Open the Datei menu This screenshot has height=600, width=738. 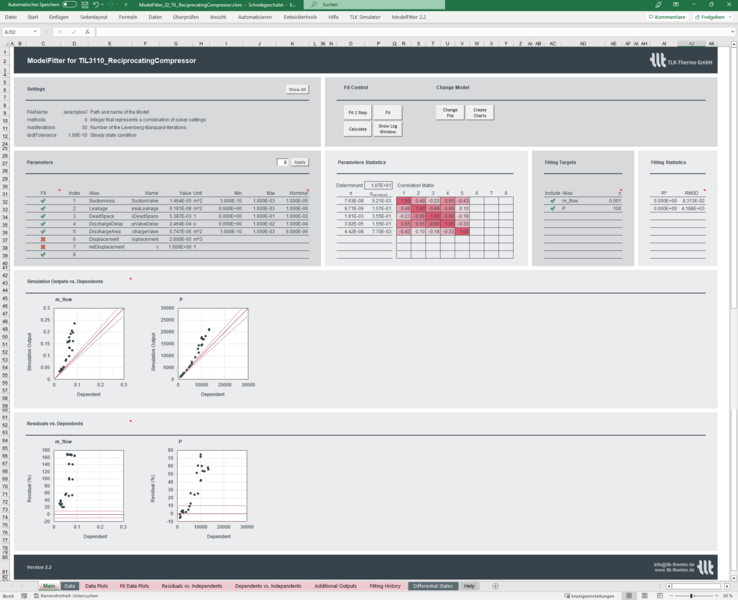[10, 17]
